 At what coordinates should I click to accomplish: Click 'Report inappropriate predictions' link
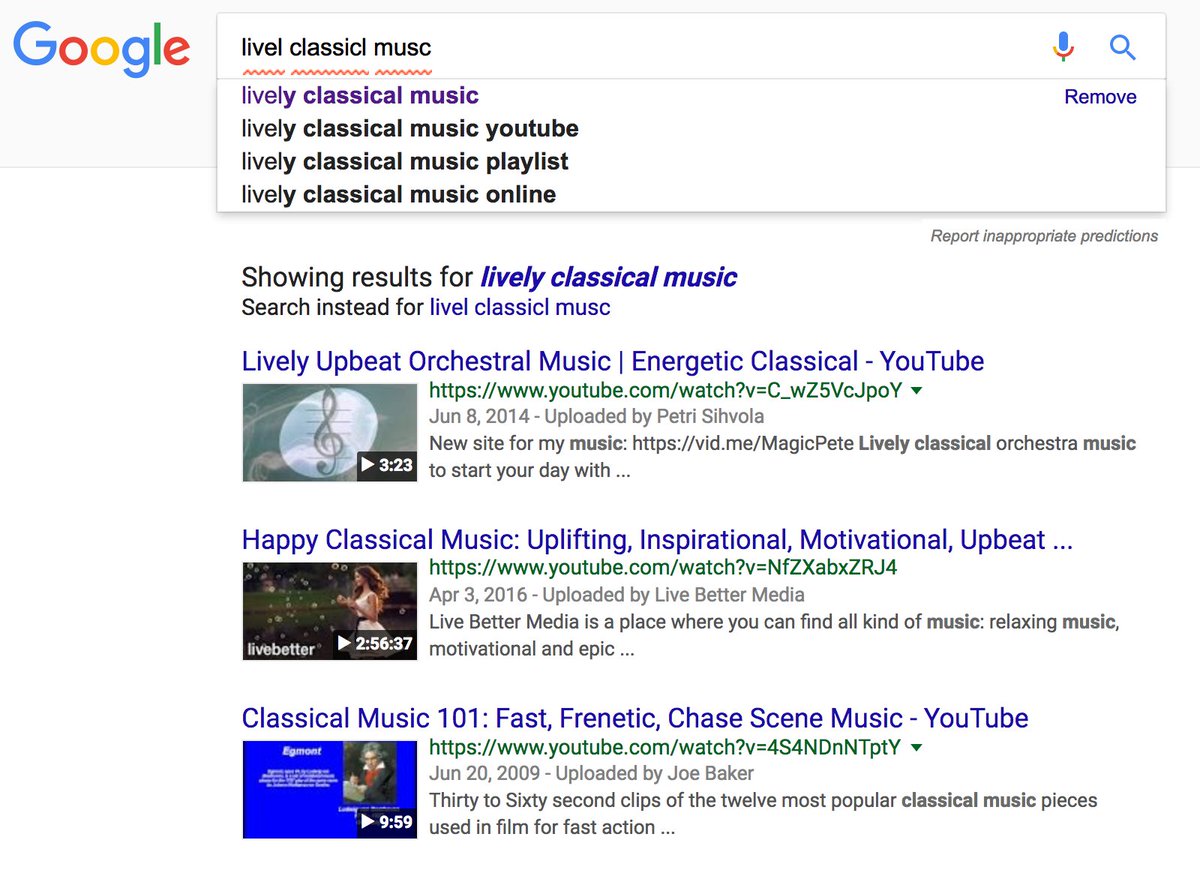coord(1044,236)
